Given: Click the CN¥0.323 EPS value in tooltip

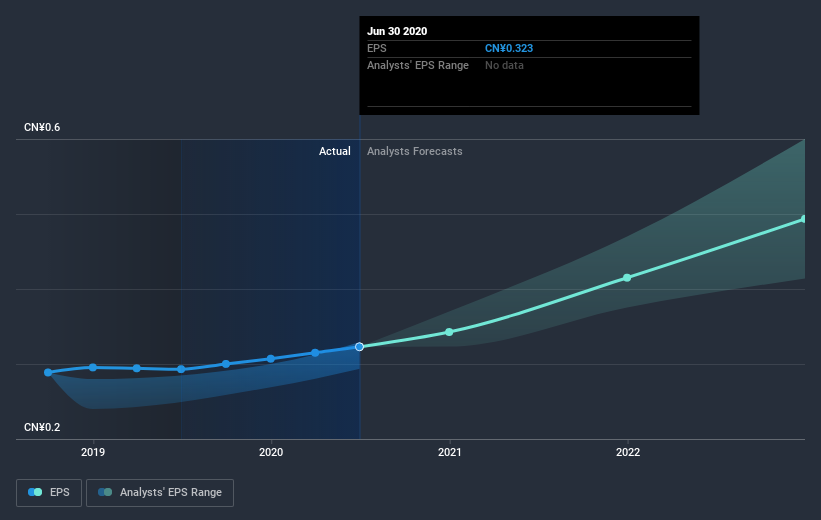Looking at the screenshot, I should (509, 48).
